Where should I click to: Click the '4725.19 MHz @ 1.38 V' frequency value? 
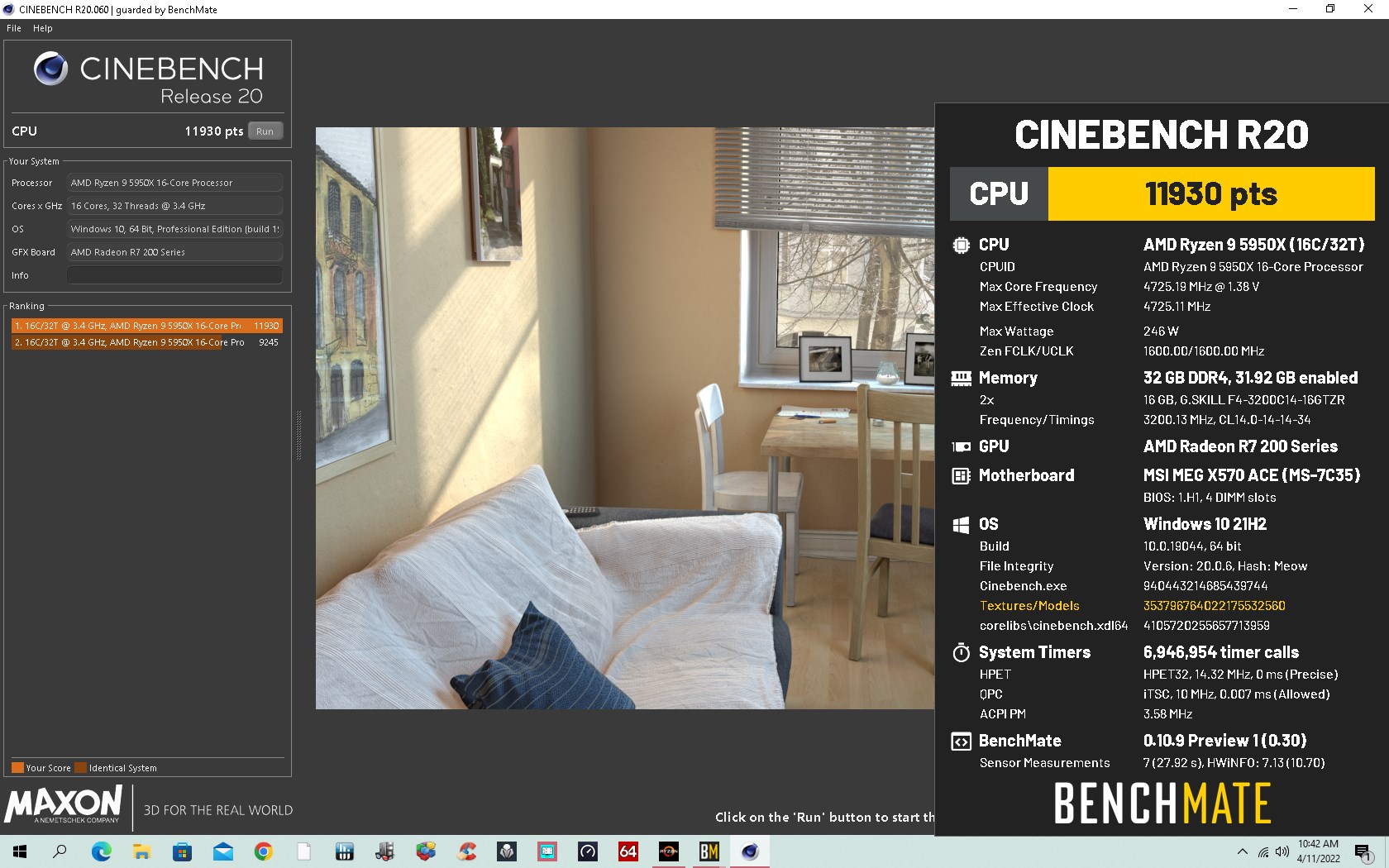pyautogui.click(x=1201, y=287)
